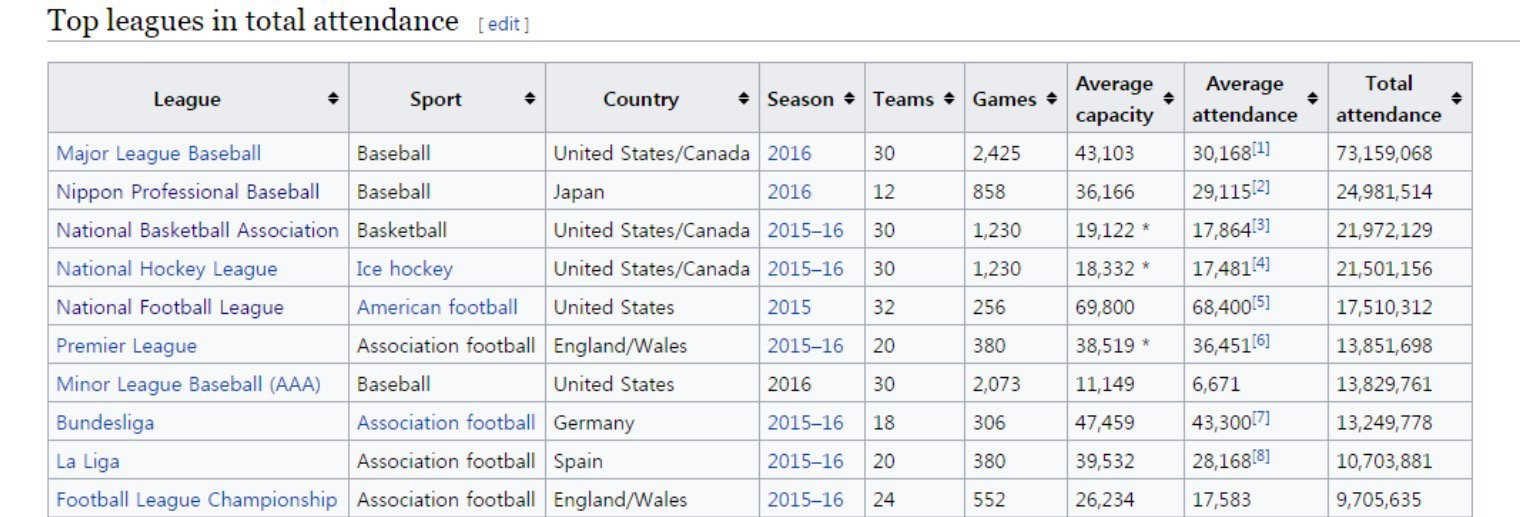Image resolution: width=1536 pixels, height=517 pixels.
Task: Open National Basketball Association article
Action: [x=197, y=230]
